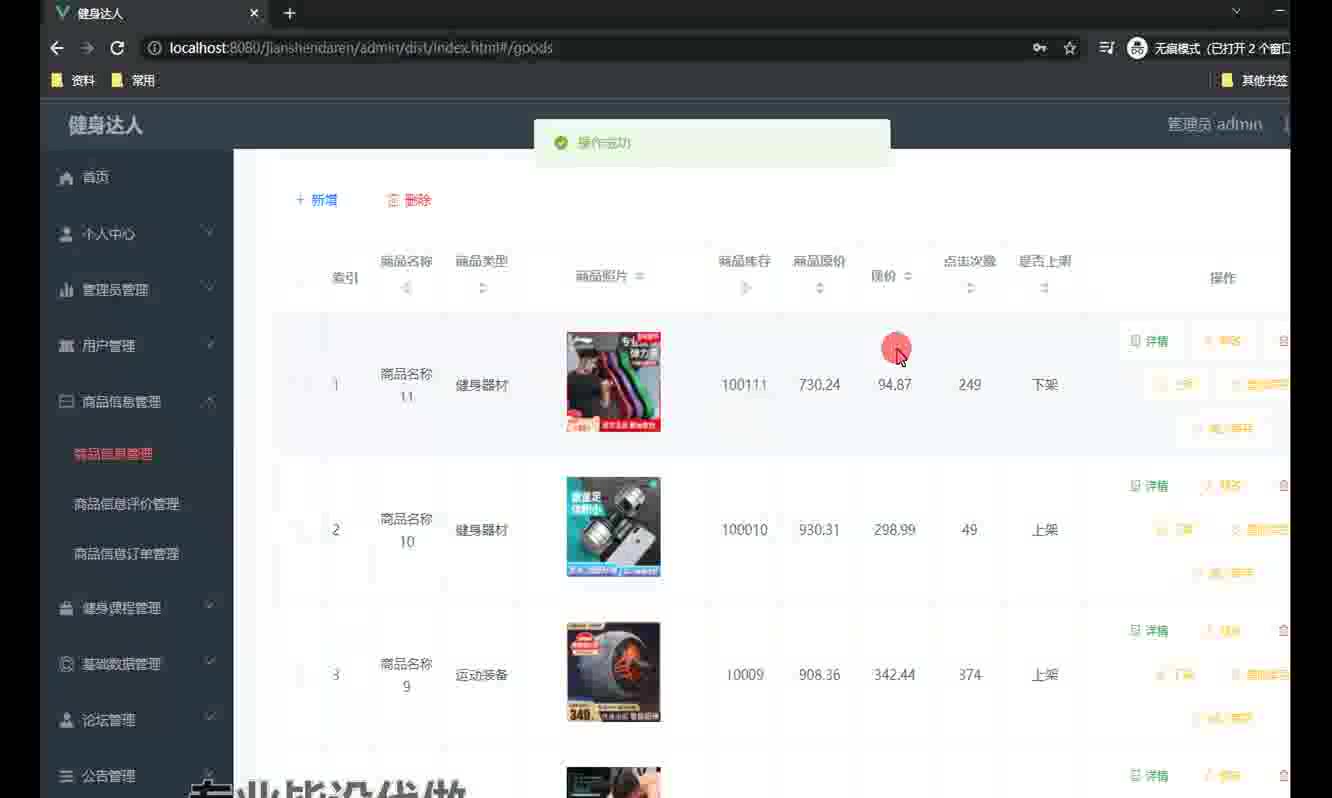Open the 其他书签 bookmarks folder
Screen dimensions: 1332x798
[1255, 80]
